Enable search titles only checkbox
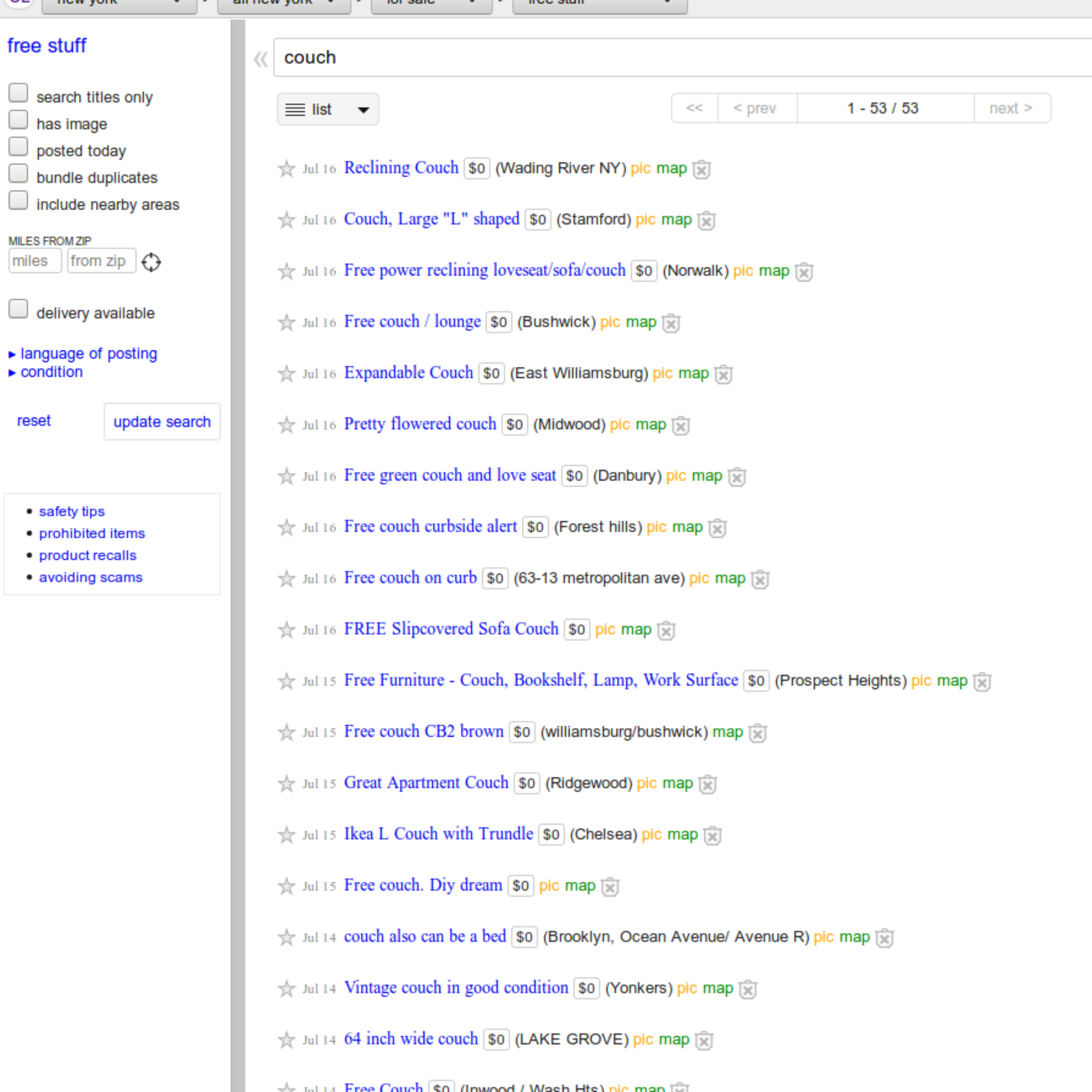Image resolution: width=1092 pixels, height=1092 pixels. coord(18,93)
